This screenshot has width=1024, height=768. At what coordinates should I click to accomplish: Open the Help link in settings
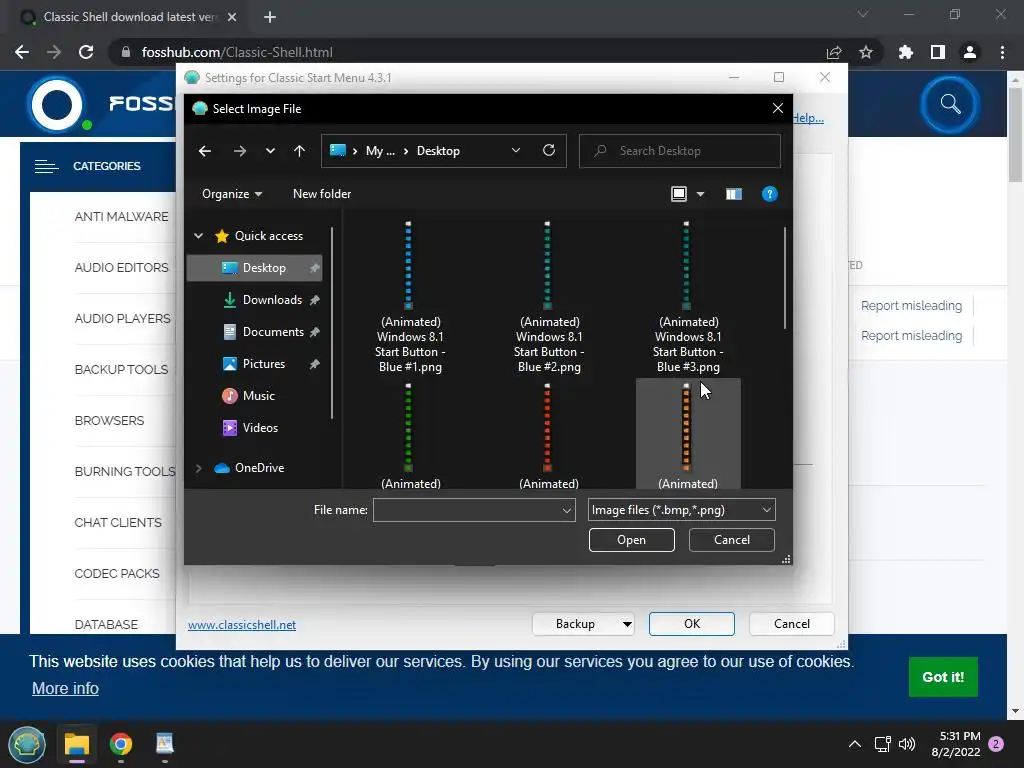coord(808,118)
